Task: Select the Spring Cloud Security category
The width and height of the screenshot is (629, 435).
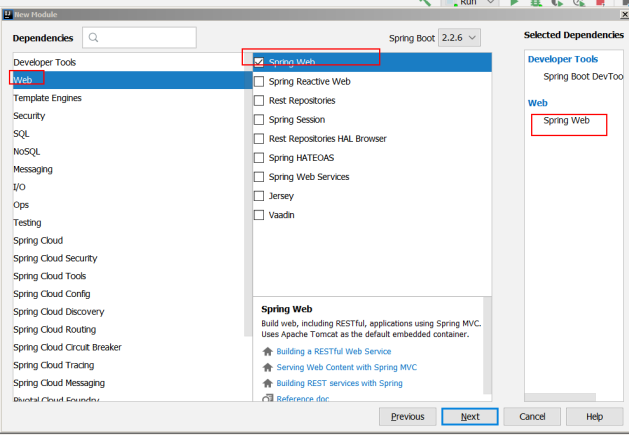Action: (128, 258)
